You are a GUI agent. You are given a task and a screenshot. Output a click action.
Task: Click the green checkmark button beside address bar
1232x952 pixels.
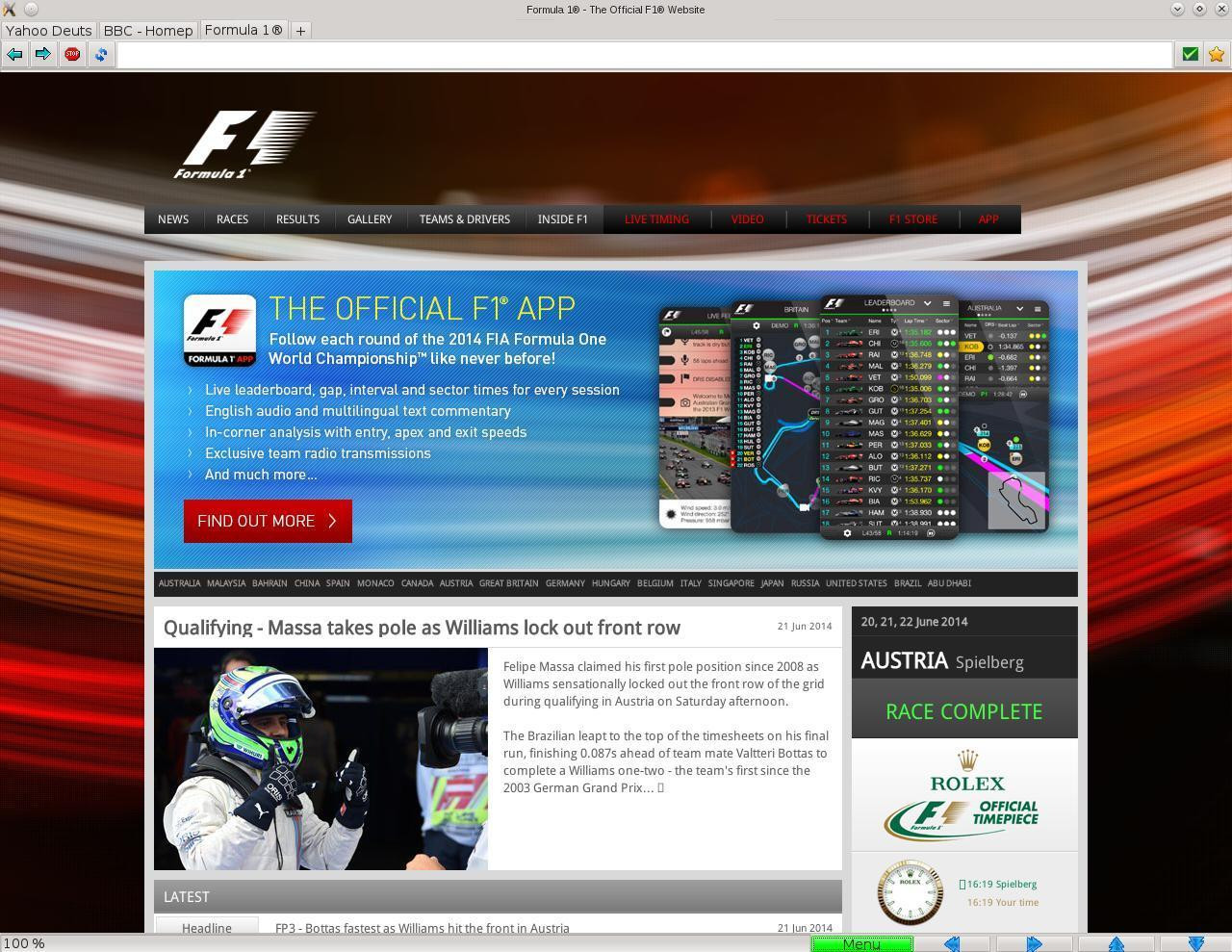1190,55
